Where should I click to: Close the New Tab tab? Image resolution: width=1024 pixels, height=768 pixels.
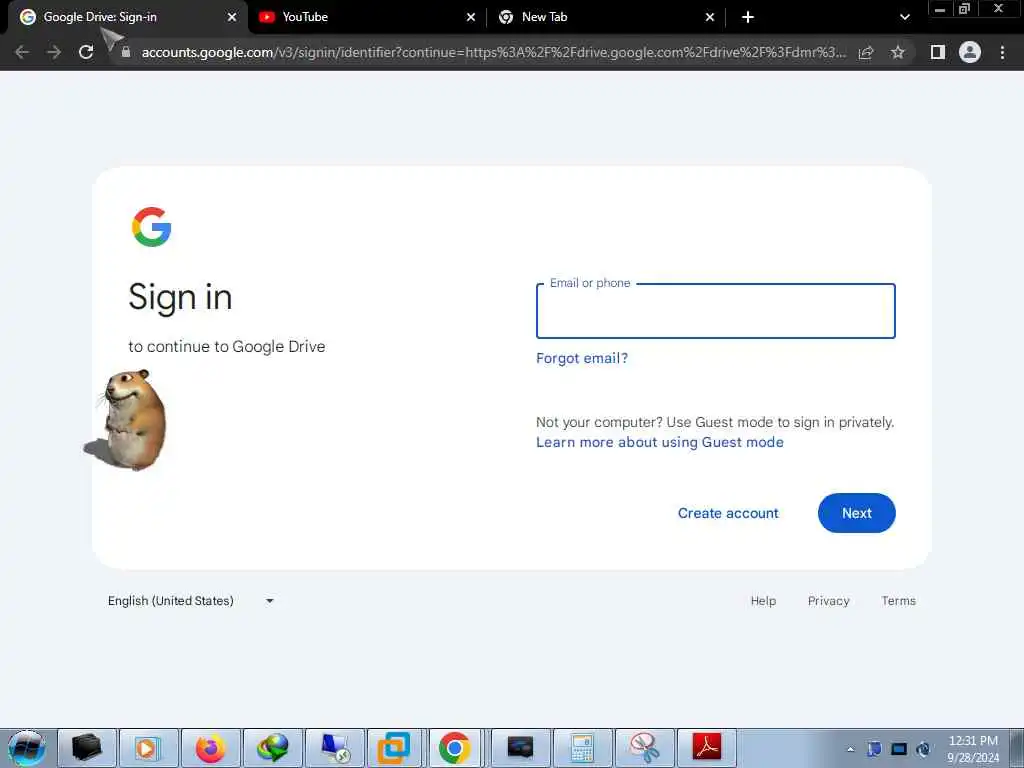(710, 17)
